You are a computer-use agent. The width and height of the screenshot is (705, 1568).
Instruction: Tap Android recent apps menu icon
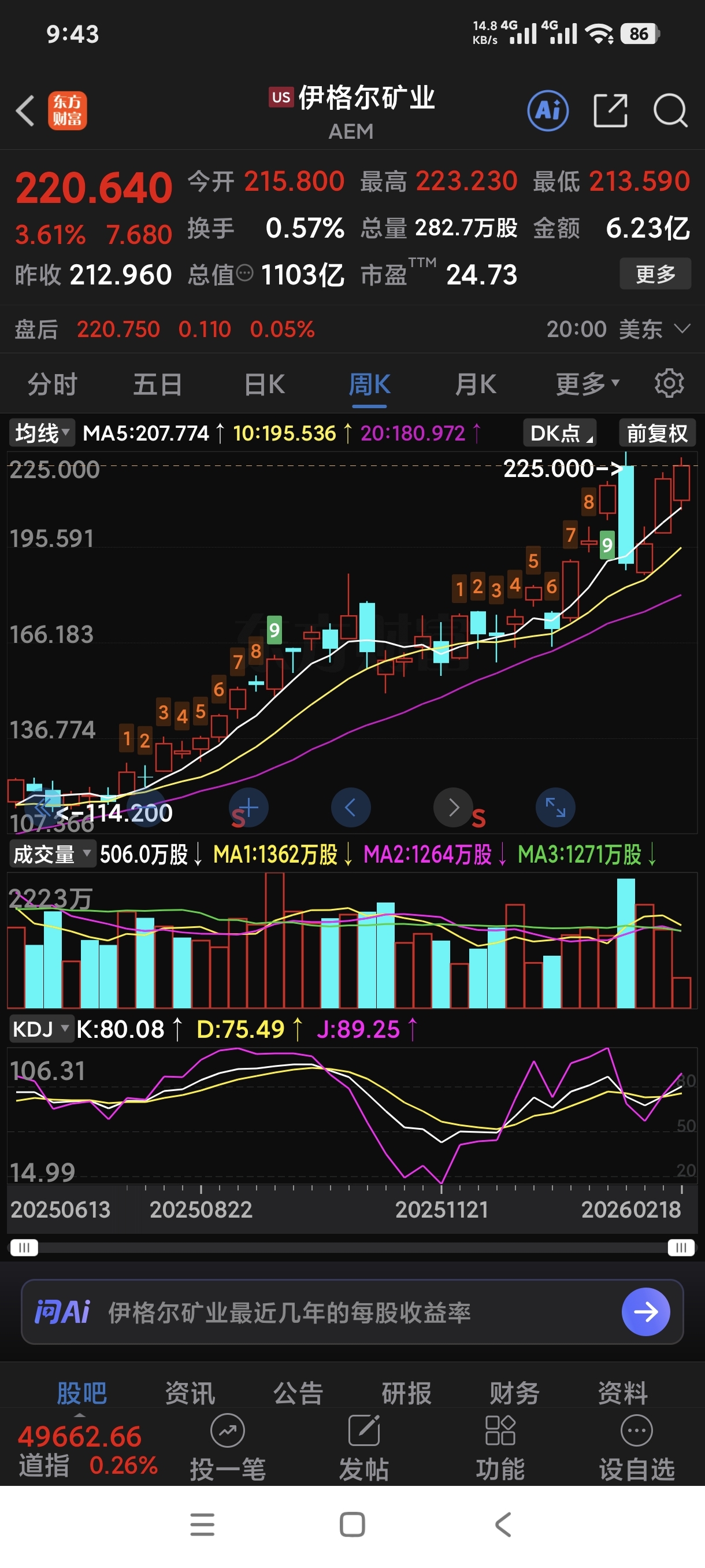pos(202,1525)
